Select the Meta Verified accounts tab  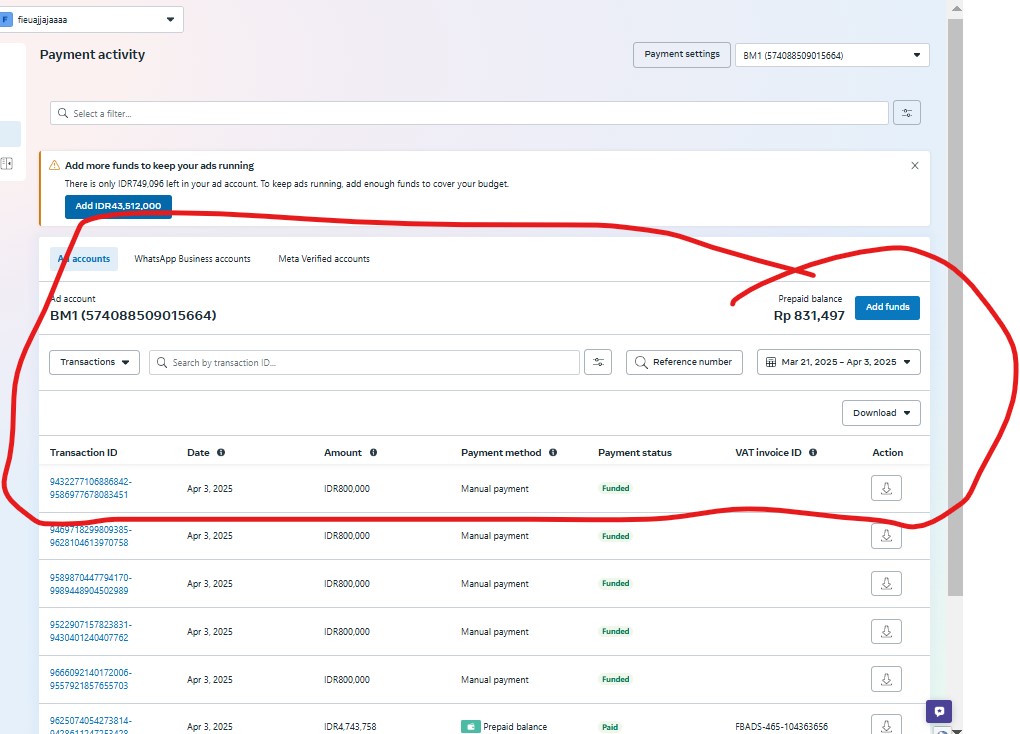[x=324, y=259]
